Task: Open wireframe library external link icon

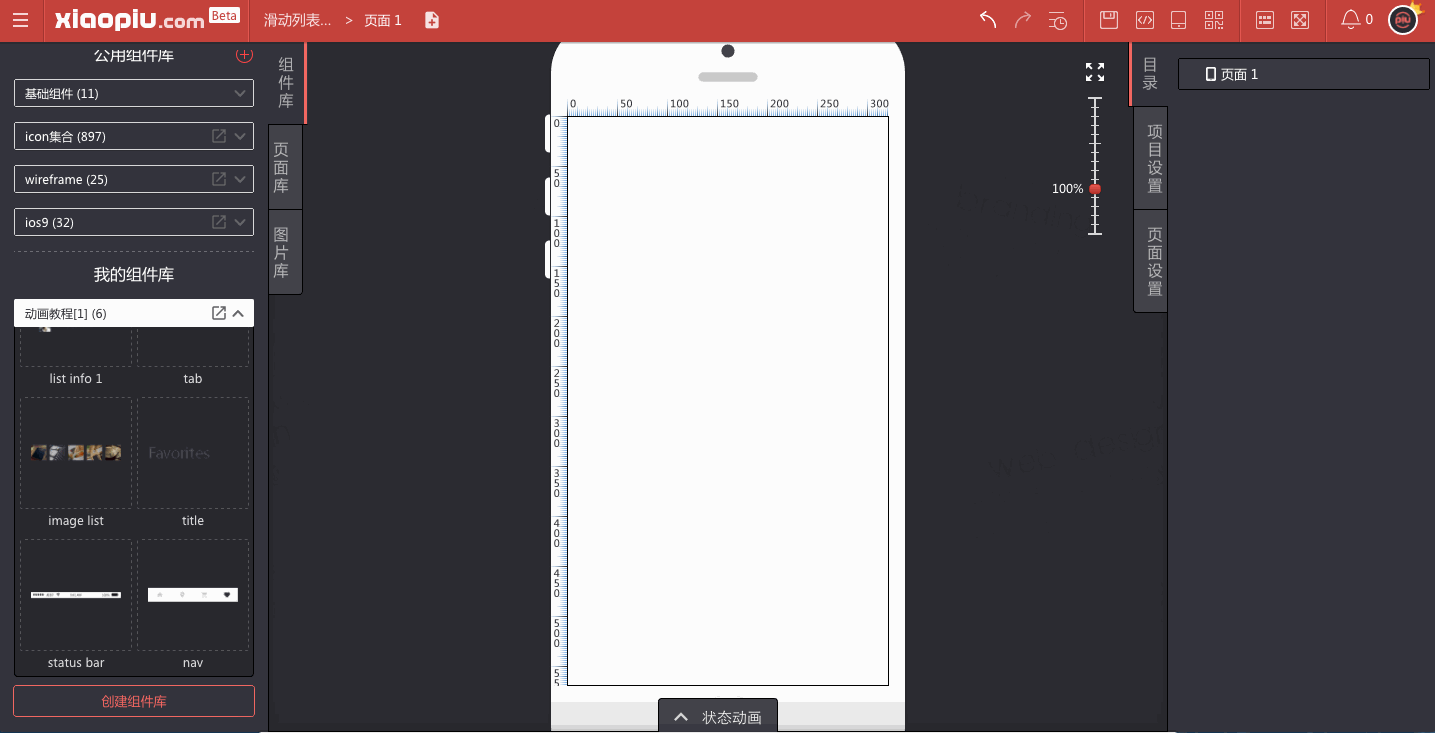Action: point(218,179)
